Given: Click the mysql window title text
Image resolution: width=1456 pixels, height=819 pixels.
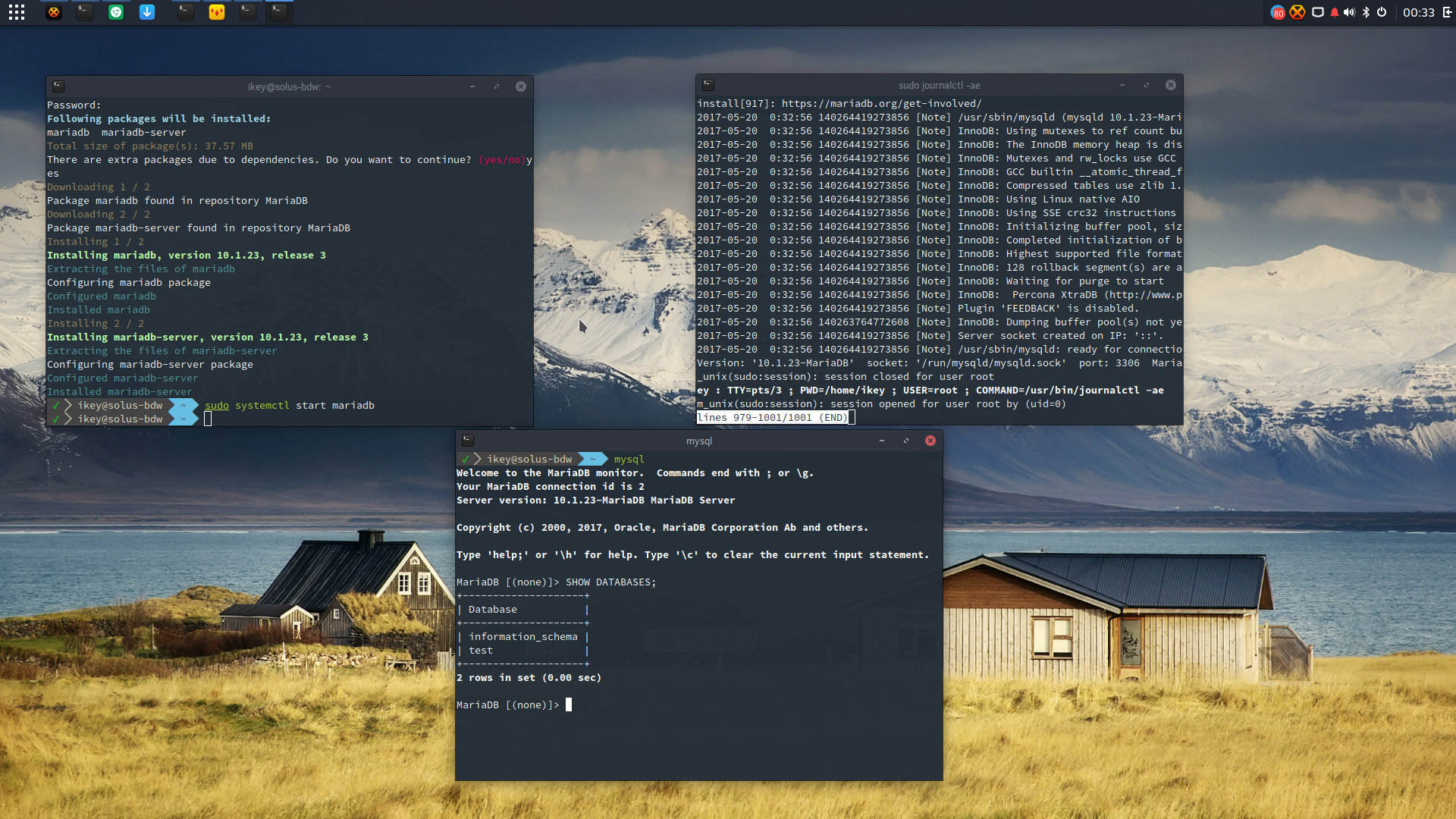Looking at the screenshot, I should pyautogui.click(x=699, y=441).
